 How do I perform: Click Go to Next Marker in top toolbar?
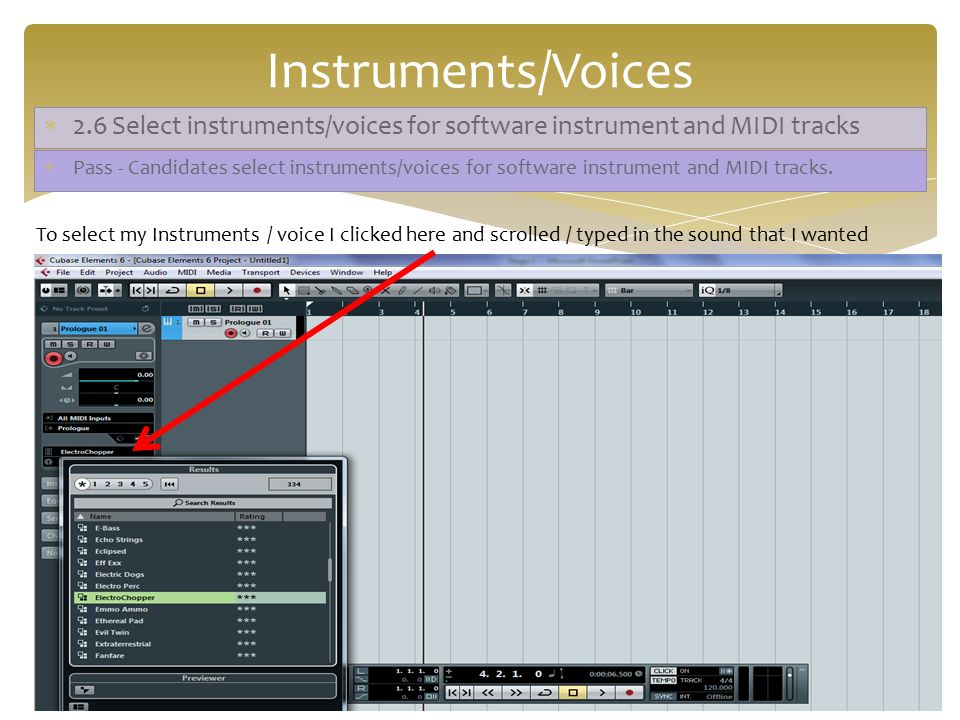pyautogui.click(x=151, y=290)
